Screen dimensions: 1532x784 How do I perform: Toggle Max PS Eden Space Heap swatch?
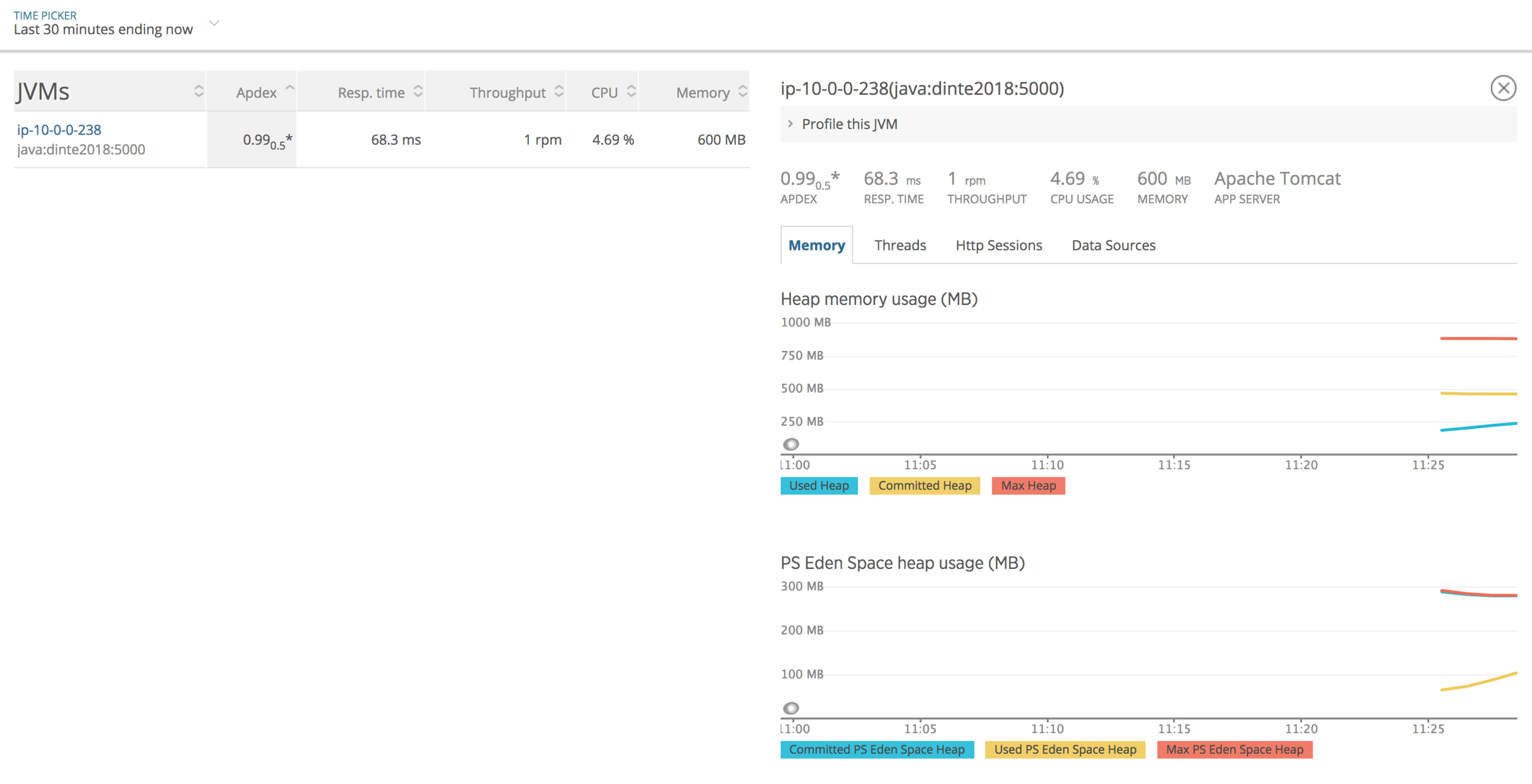[x=1234, y=750]
